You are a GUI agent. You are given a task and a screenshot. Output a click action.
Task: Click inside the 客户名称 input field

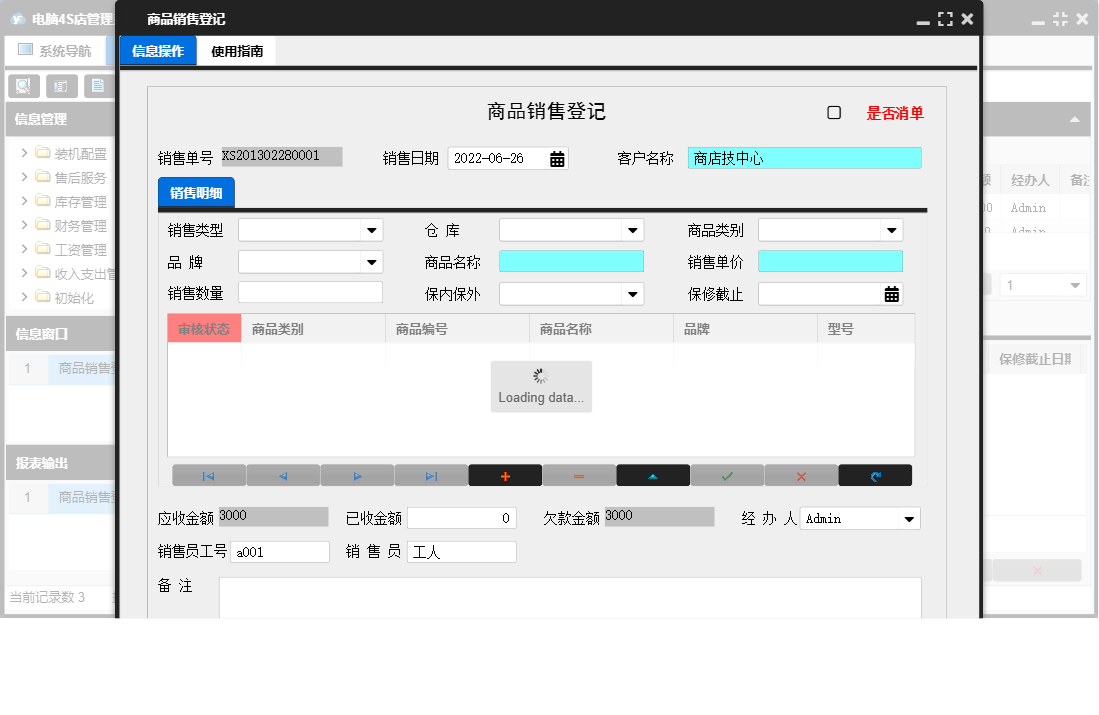803,157
